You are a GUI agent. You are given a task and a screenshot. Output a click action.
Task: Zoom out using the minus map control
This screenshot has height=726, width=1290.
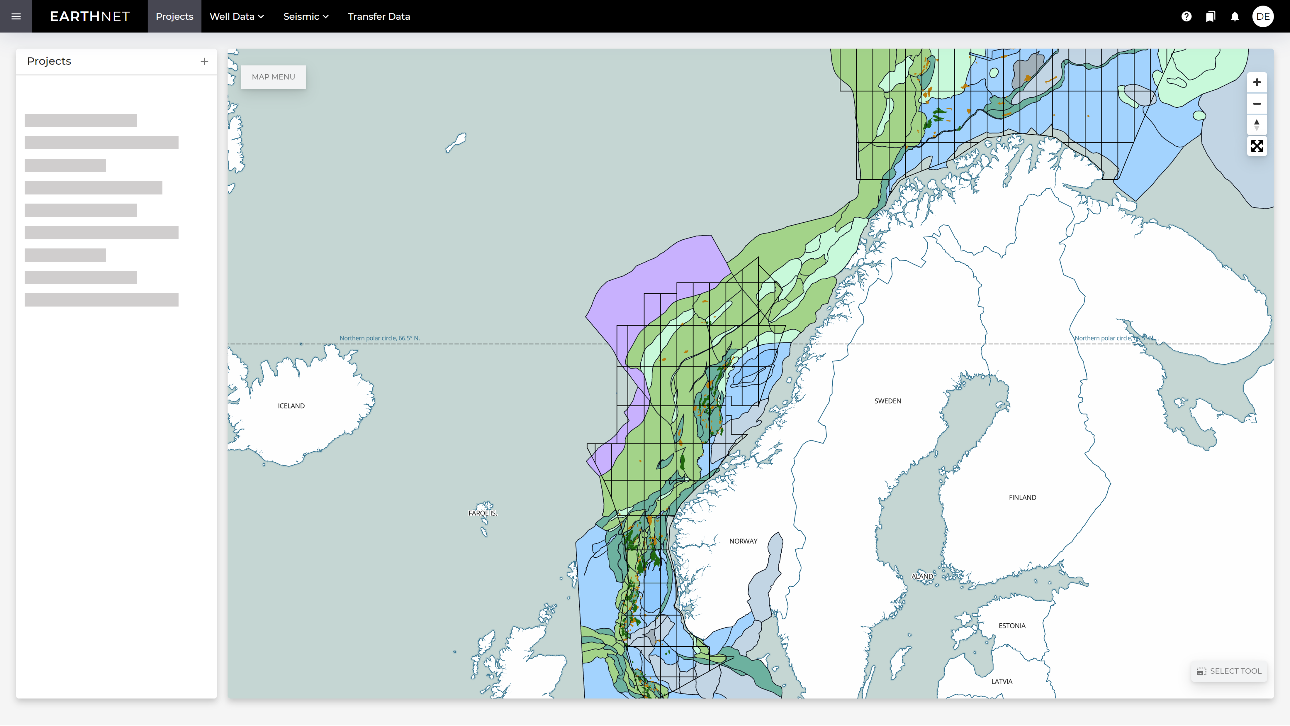click(x=1256, y=103)
